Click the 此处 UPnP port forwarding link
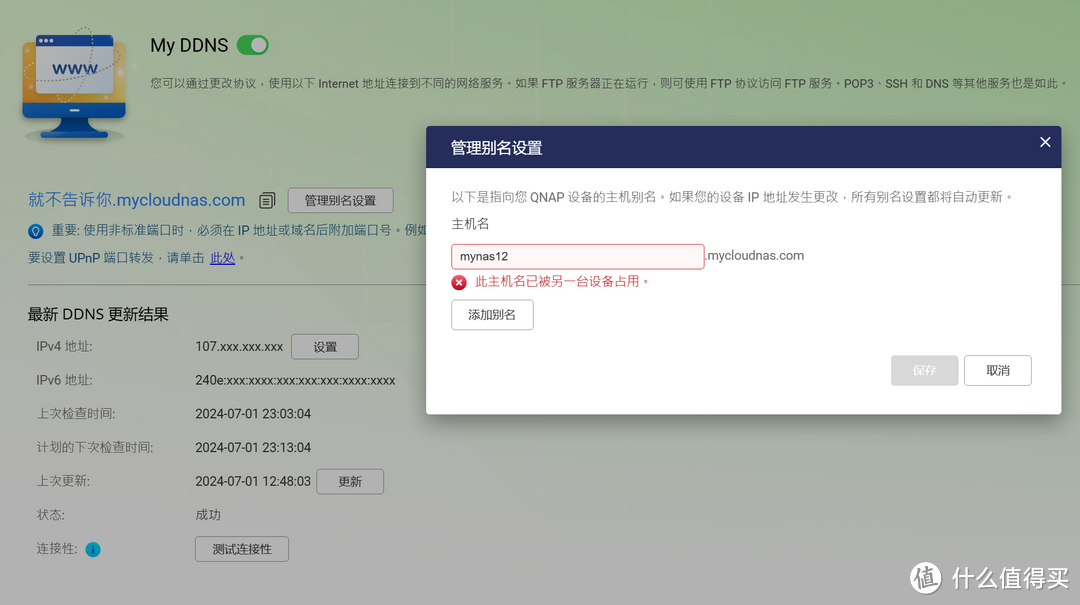This screenshot has width=1080, height=605. pos(222,258)
